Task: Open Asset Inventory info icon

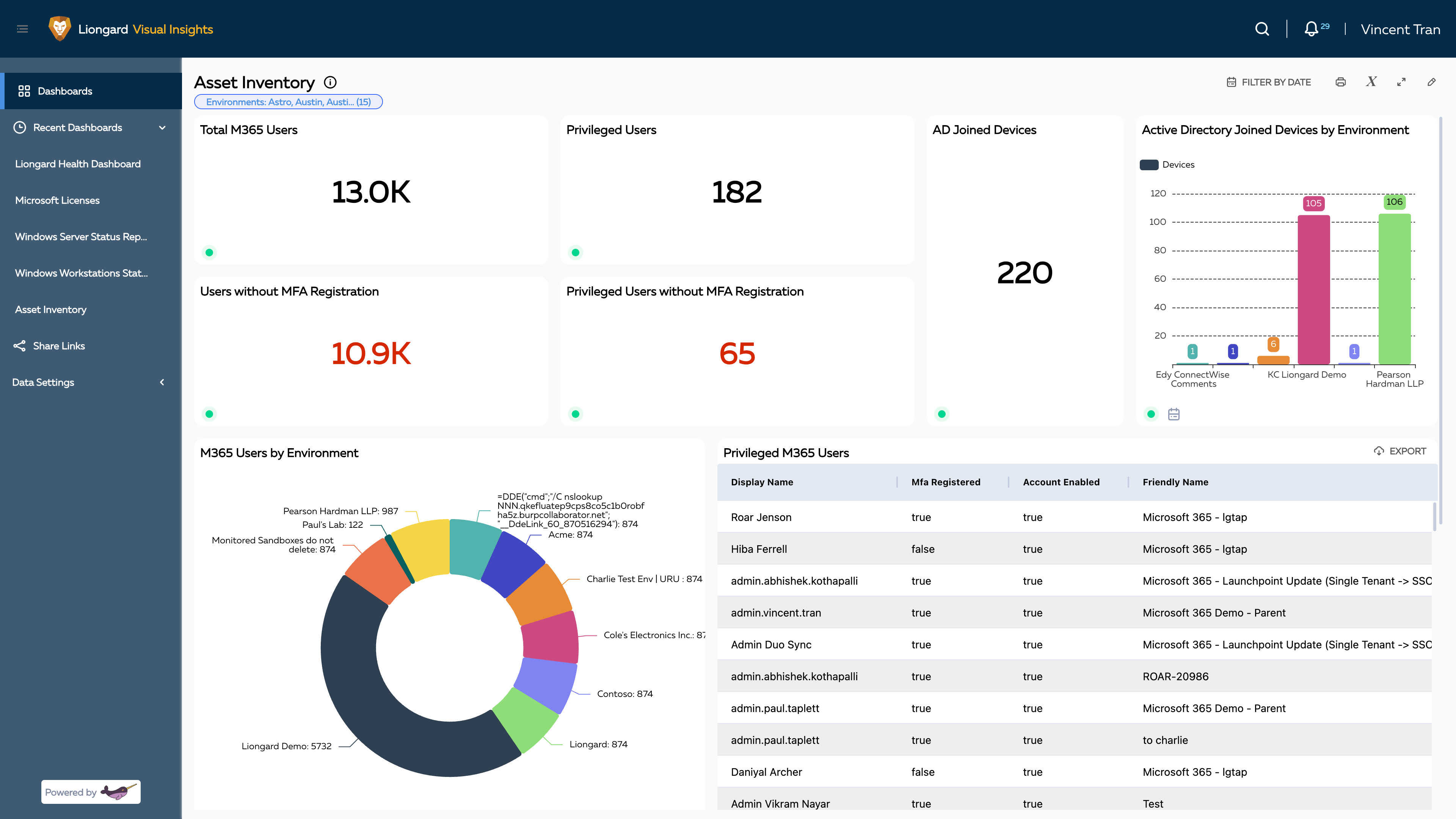Action: 330,83
